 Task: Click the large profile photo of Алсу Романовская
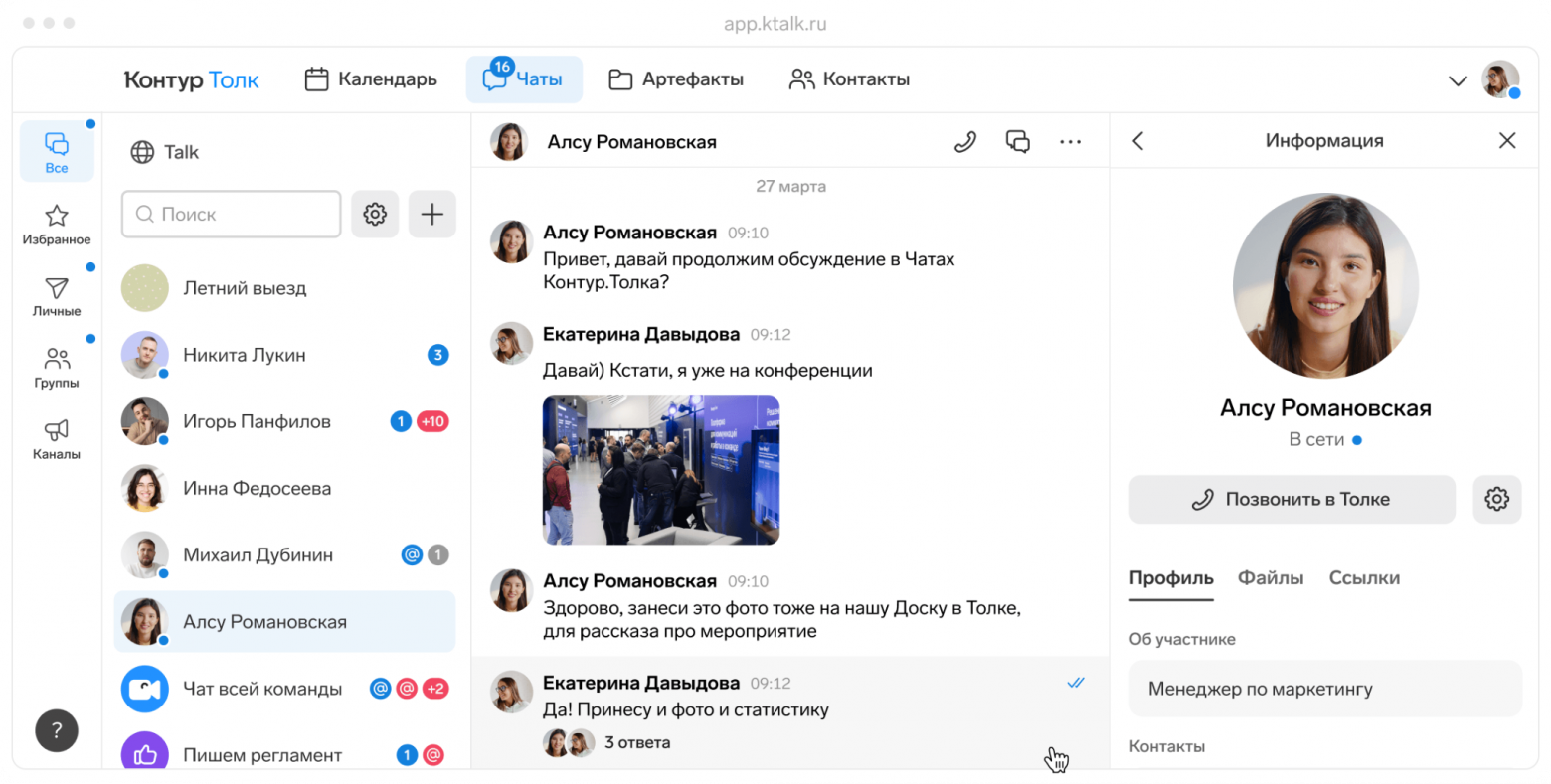(x=1325, y=285)
